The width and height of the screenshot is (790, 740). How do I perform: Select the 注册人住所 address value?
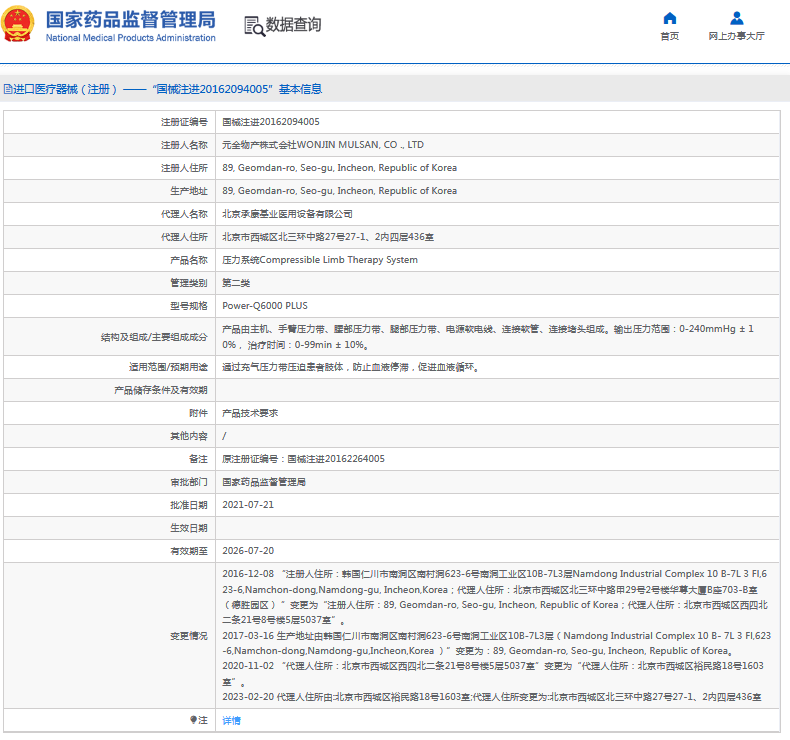pyautogui.click(x=340, y=168)
